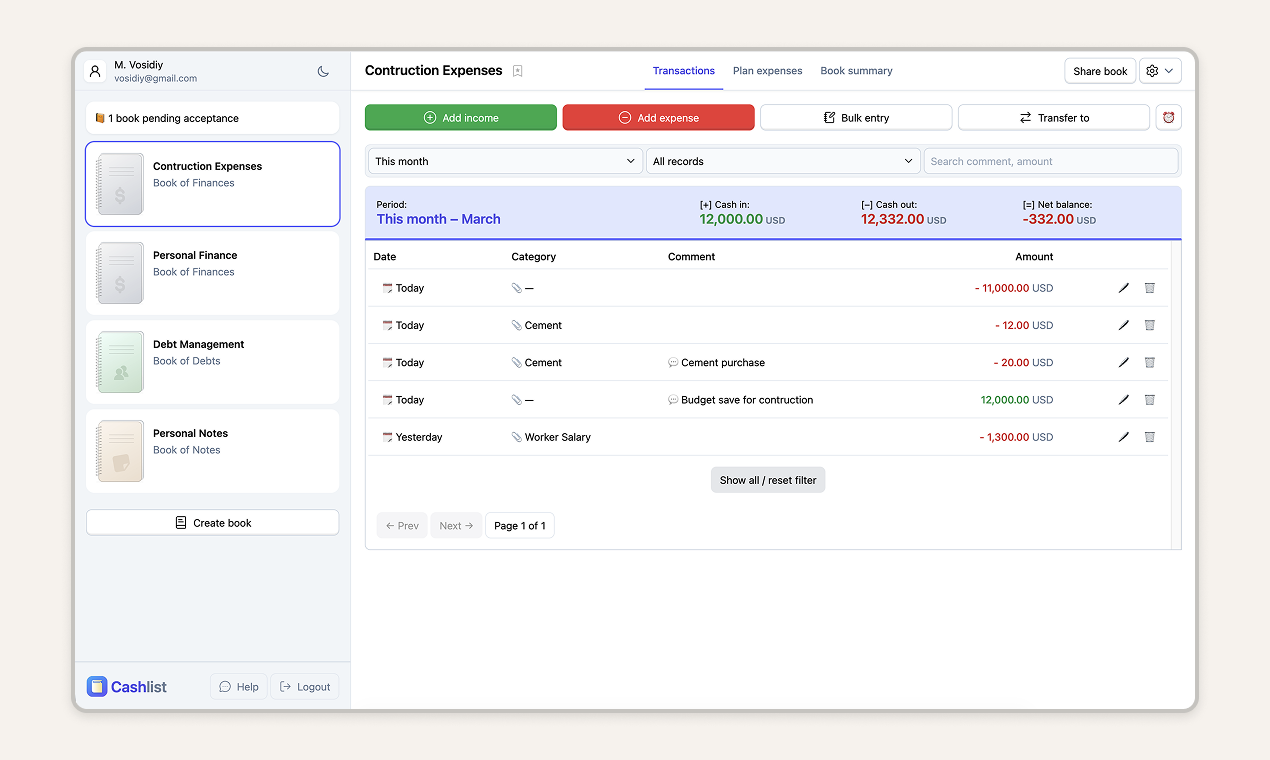1270x760 pixels.
Task: Open the All records filter dropdown
Action: point(783,160)
